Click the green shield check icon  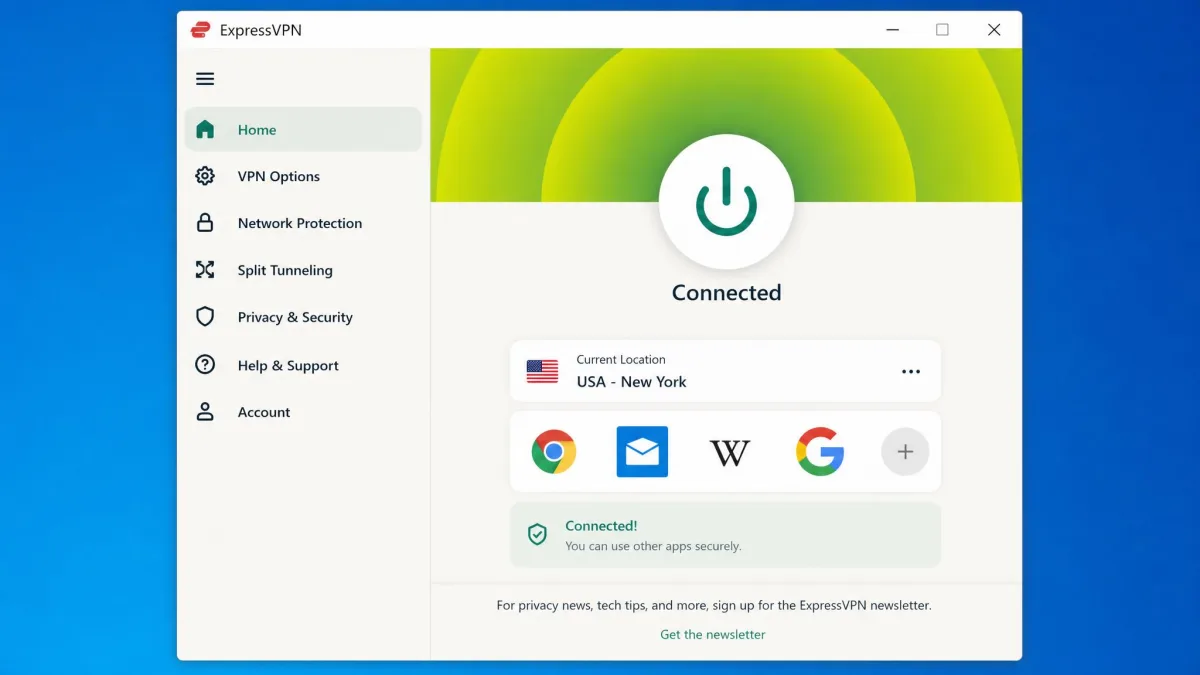click(538, 534)
